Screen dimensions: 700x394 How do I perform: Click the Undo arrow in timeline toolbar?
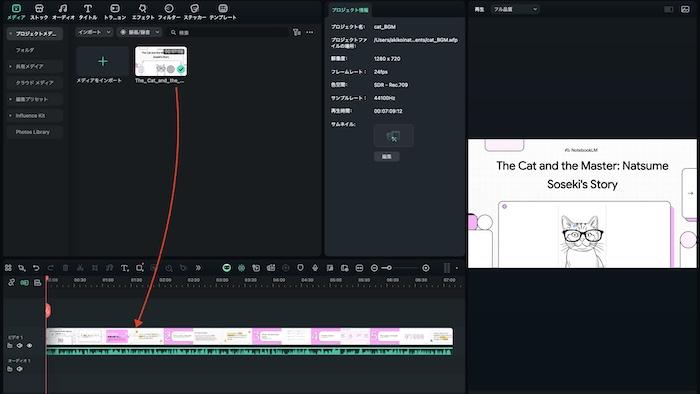[36, 268]
